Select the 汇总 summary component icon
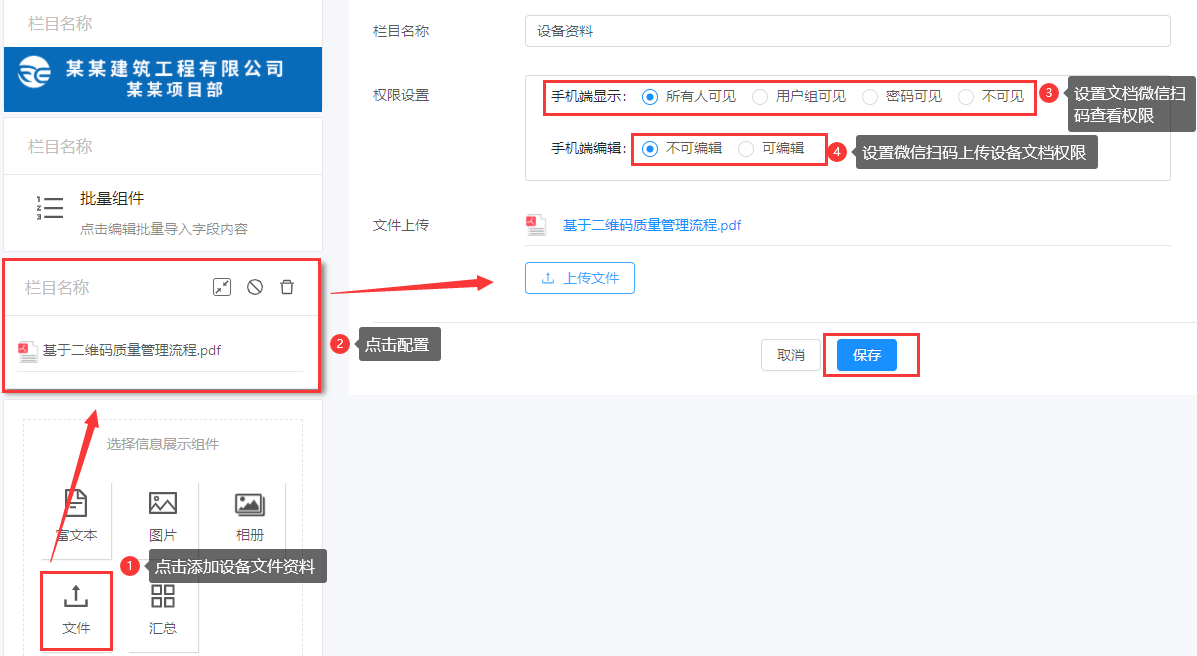This screenshot has width=1197, height=656. [x=163, y=610]
